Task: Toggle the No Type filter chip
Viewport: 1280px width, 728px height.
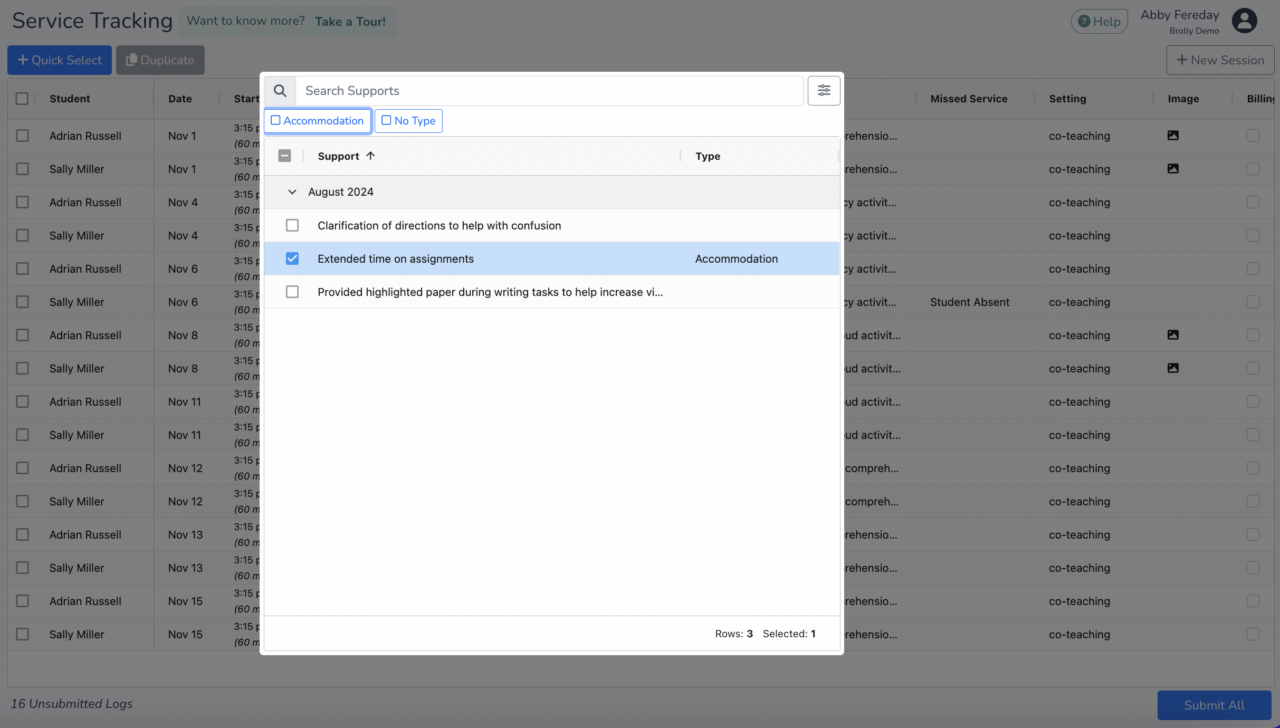Action: pyautogui.click(x=408, y=121)
